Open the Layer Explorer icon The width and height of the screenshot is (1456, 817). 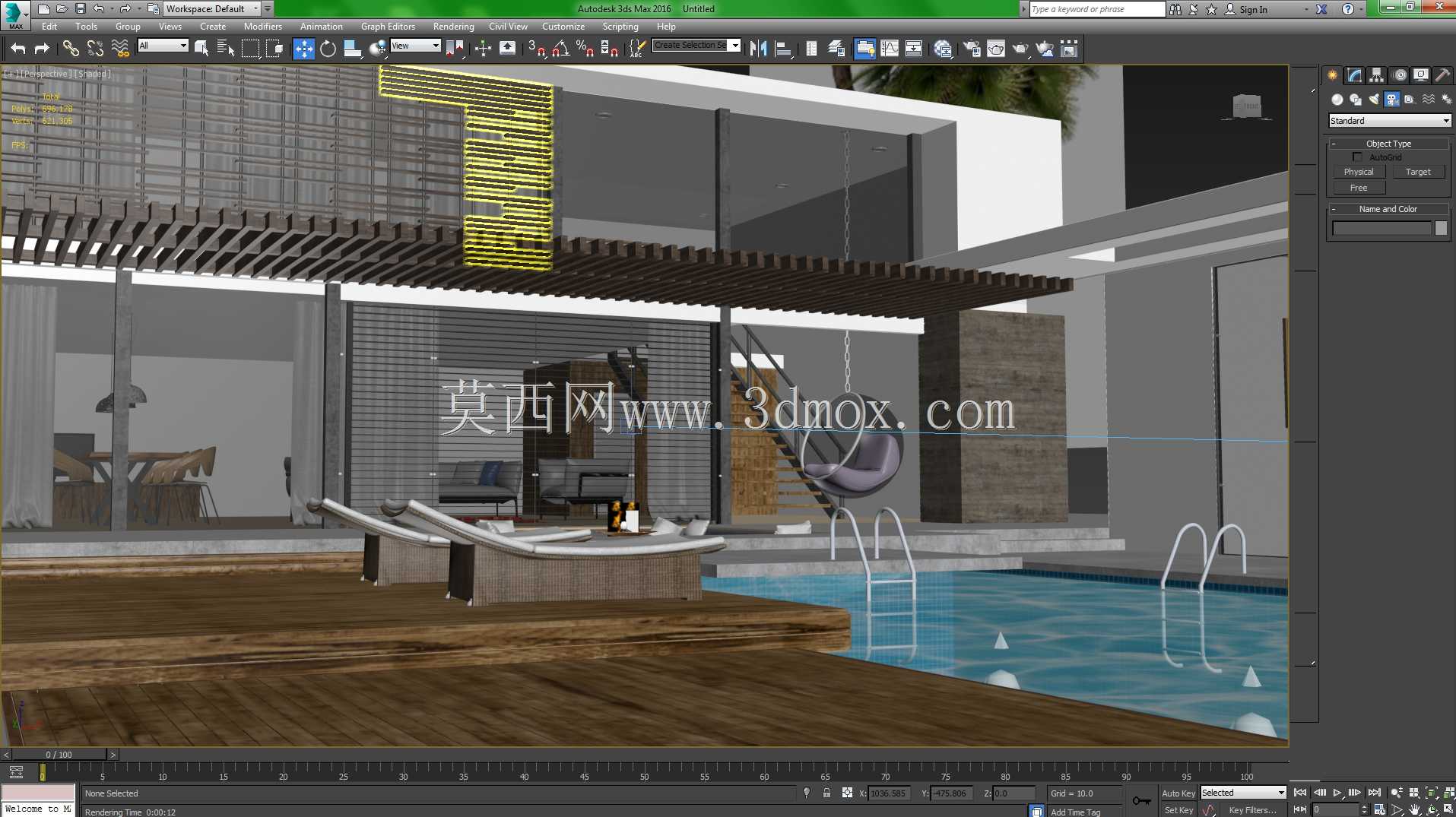[x=836, y=49]
